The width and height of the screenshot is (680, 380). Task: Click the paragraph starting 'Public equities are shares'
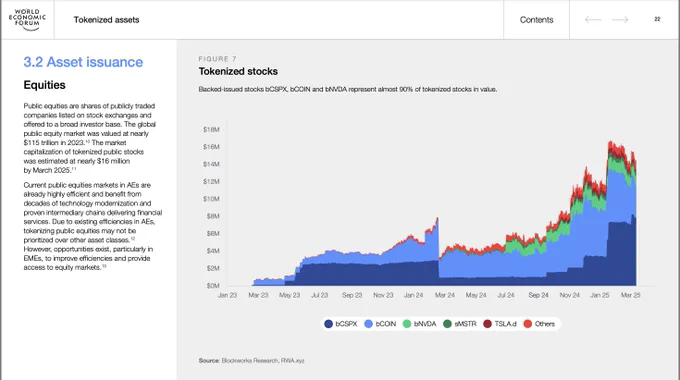point(90,138)
